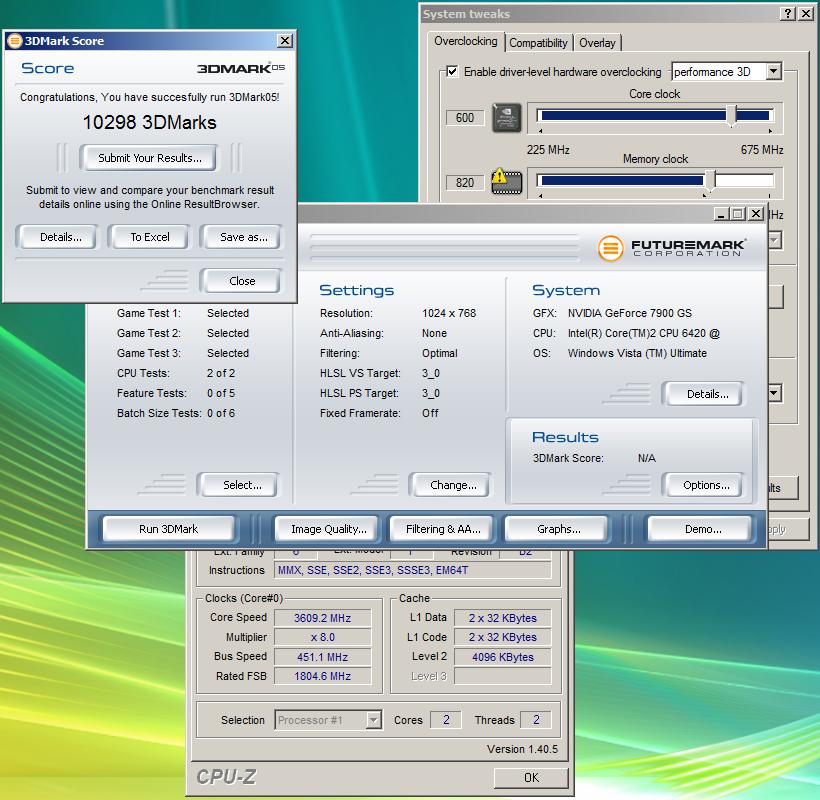Switch to the Overlay tab

[597, 43]
